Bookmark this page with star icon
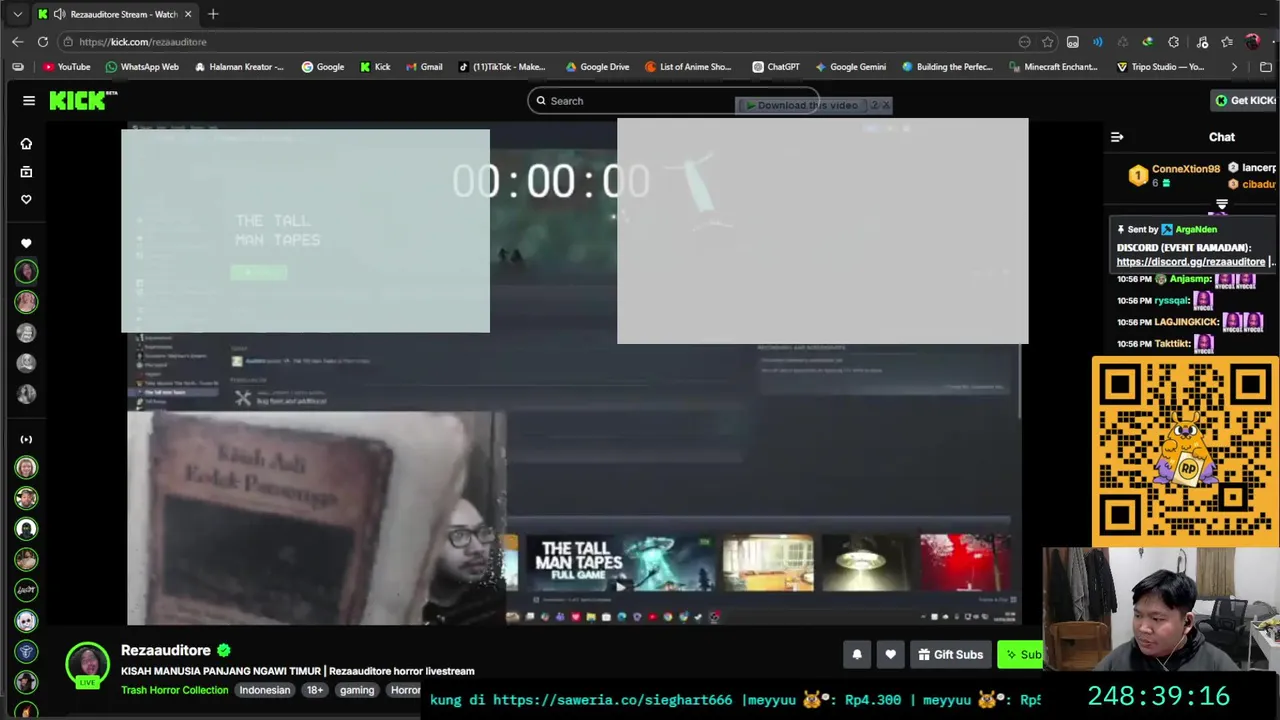Viewport: 1280px width, 720px height. click(1047, 42)
